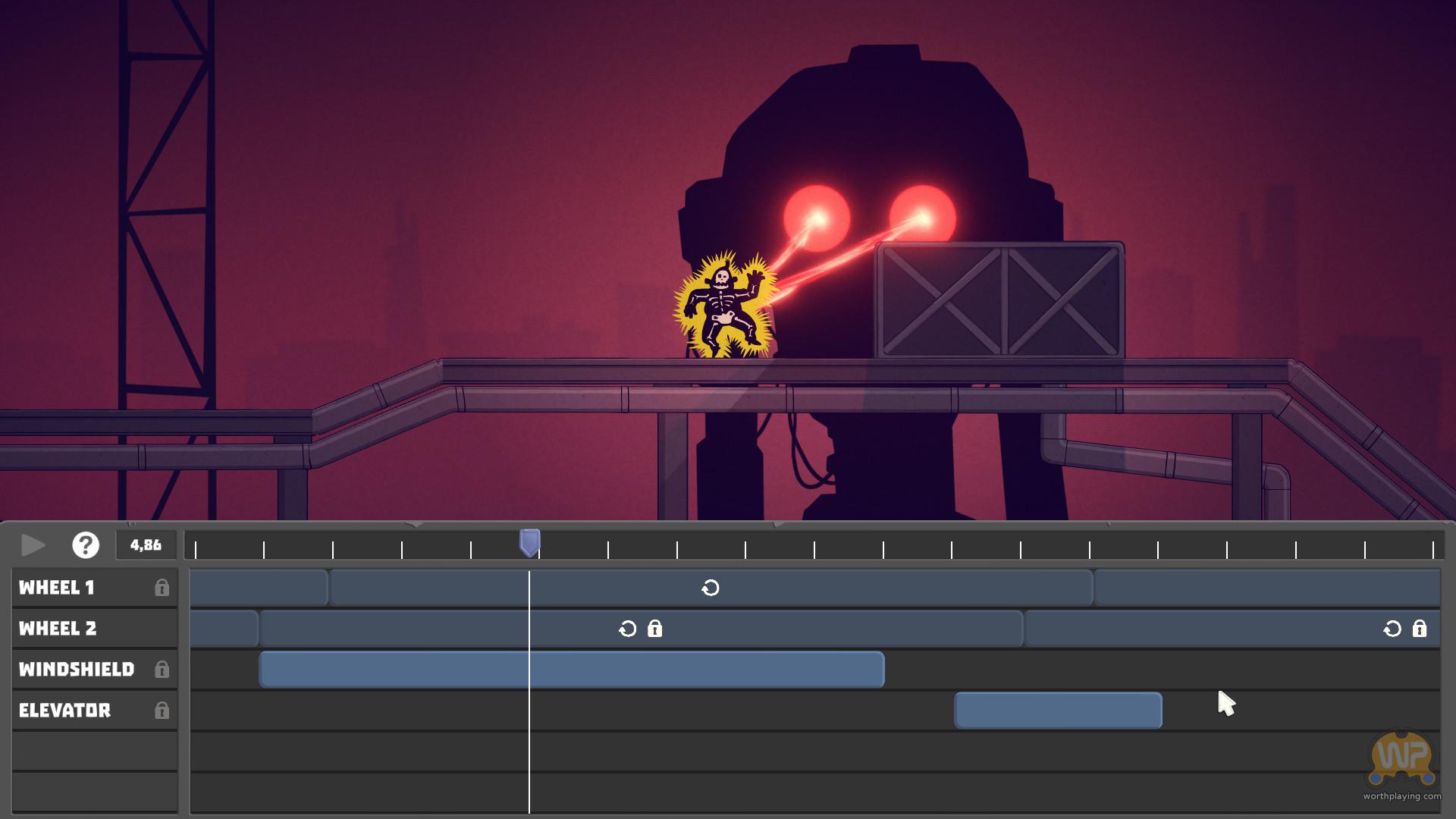The height and width of the screenshot is (819, 1456).
Task: Select the Windshield track label
Action: coord(77,670)
